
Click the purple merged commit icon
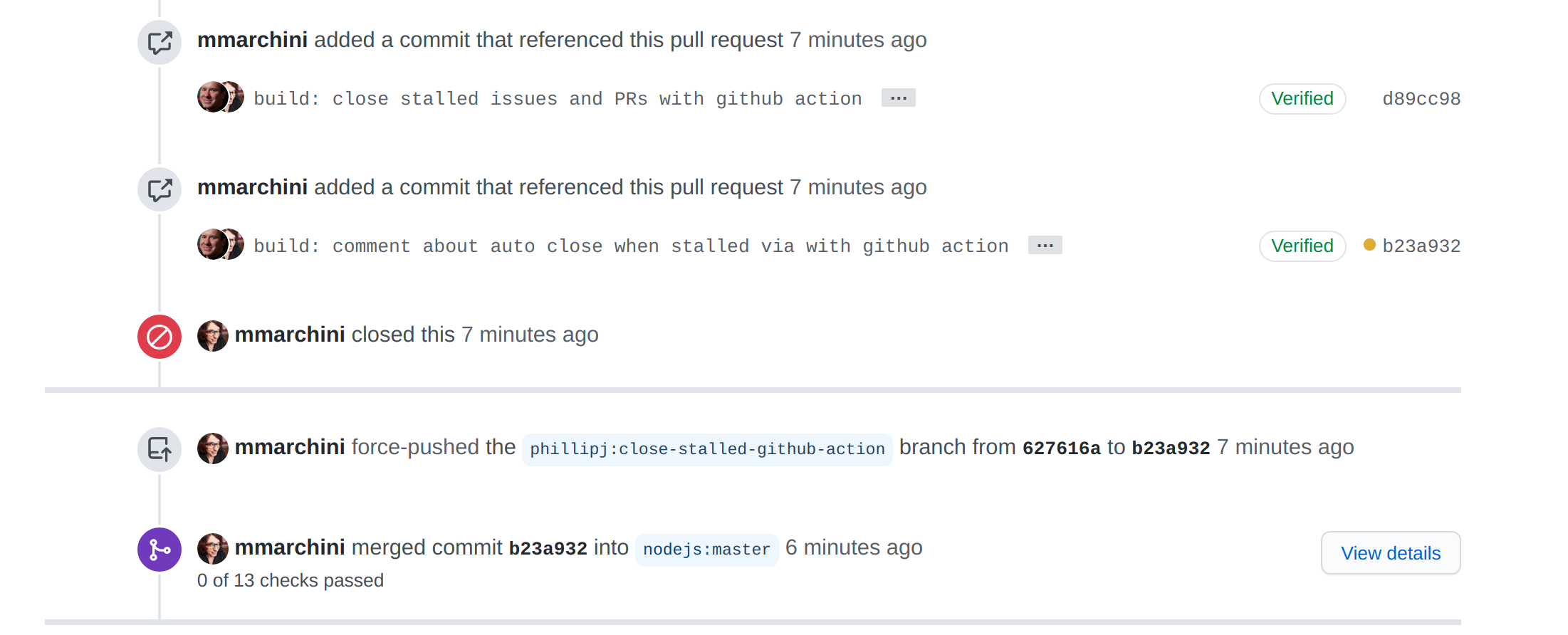point(160,550)
